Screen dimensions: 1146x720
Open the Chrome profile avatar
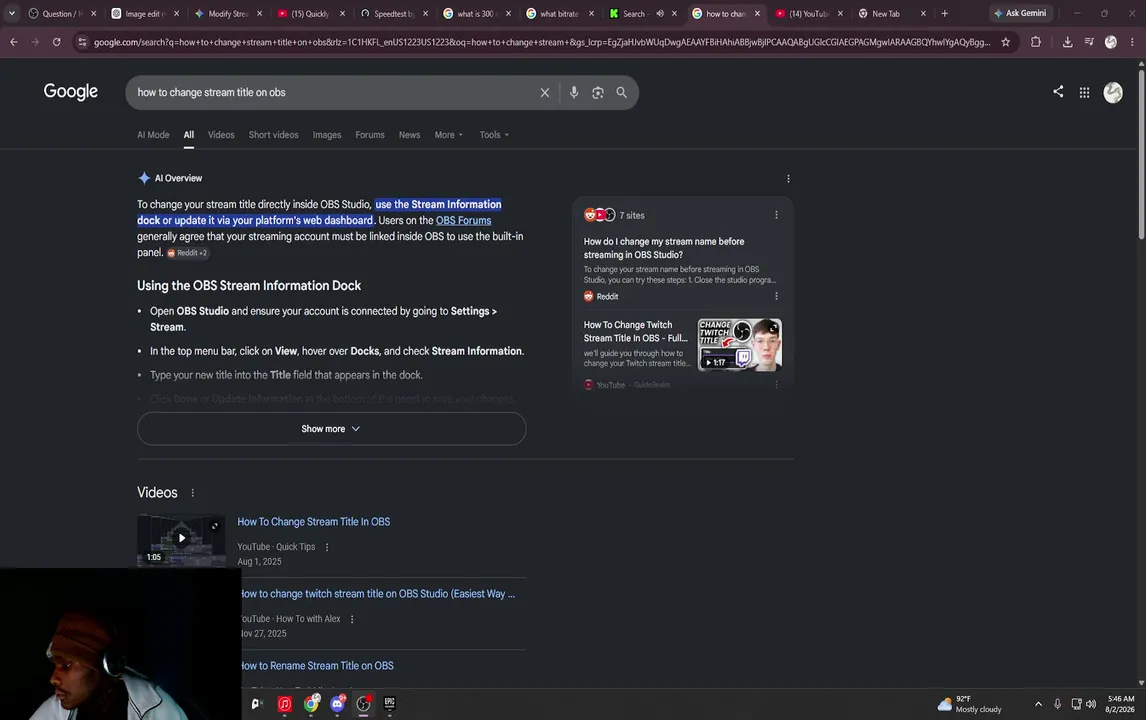point(1111,42)
